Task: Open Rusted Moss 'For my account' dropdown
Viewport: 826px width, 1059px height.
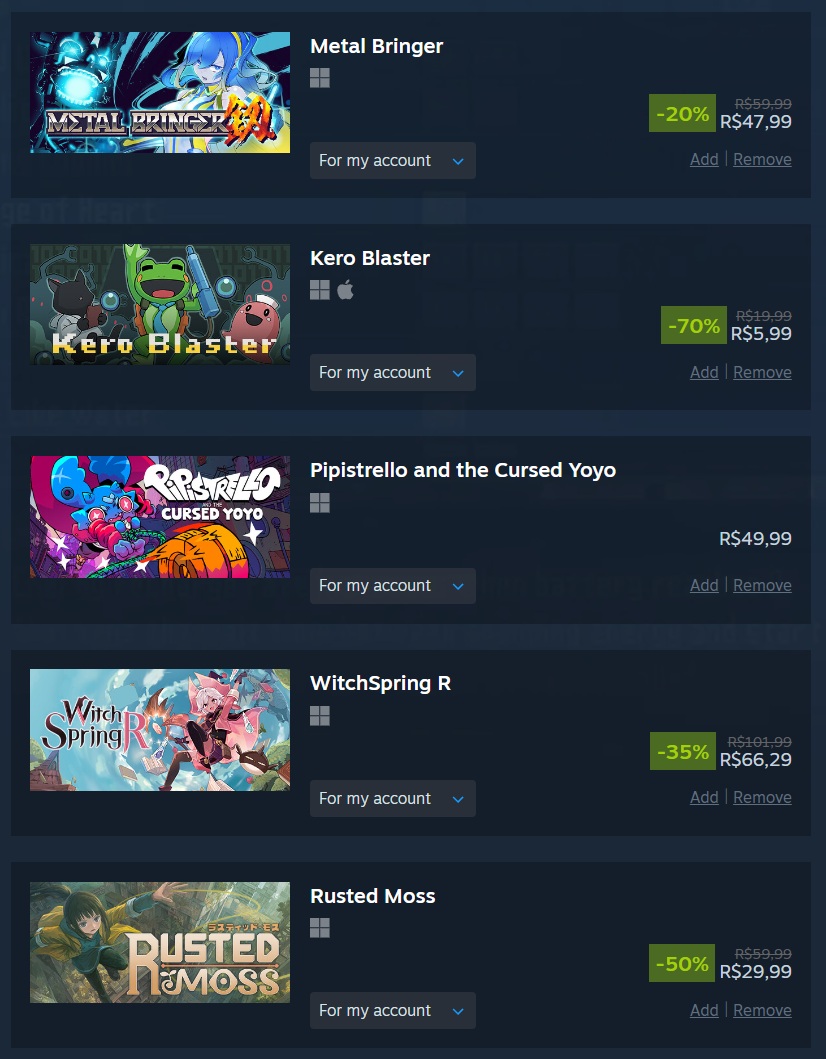Action: tap(392, 1010)
